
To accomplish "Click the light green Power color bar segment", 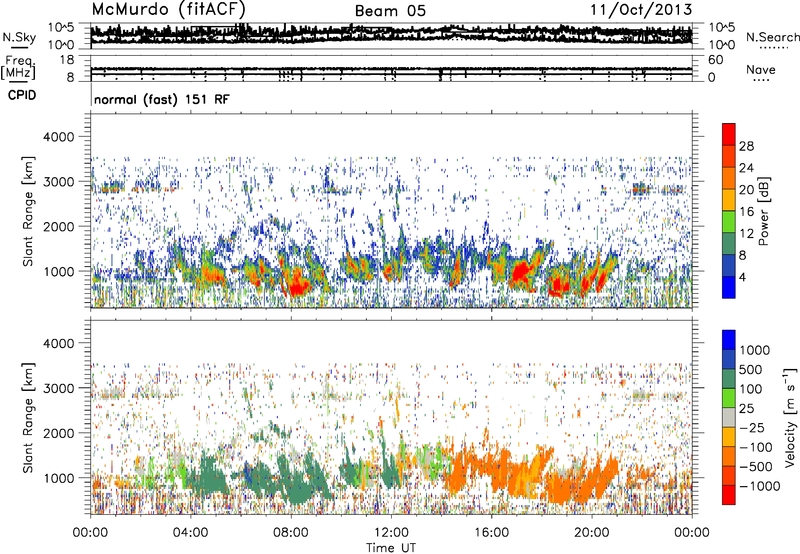I will point(729,221).
